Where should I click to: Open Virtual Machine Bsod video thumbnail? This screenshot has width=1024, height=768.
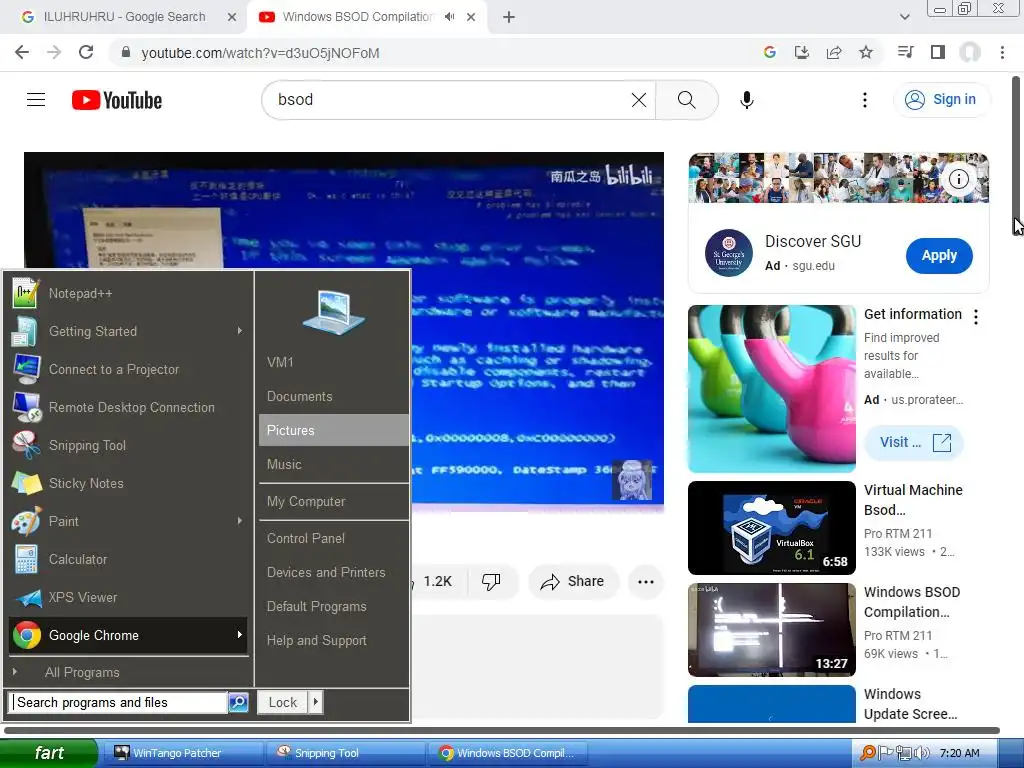click(771, 528)
